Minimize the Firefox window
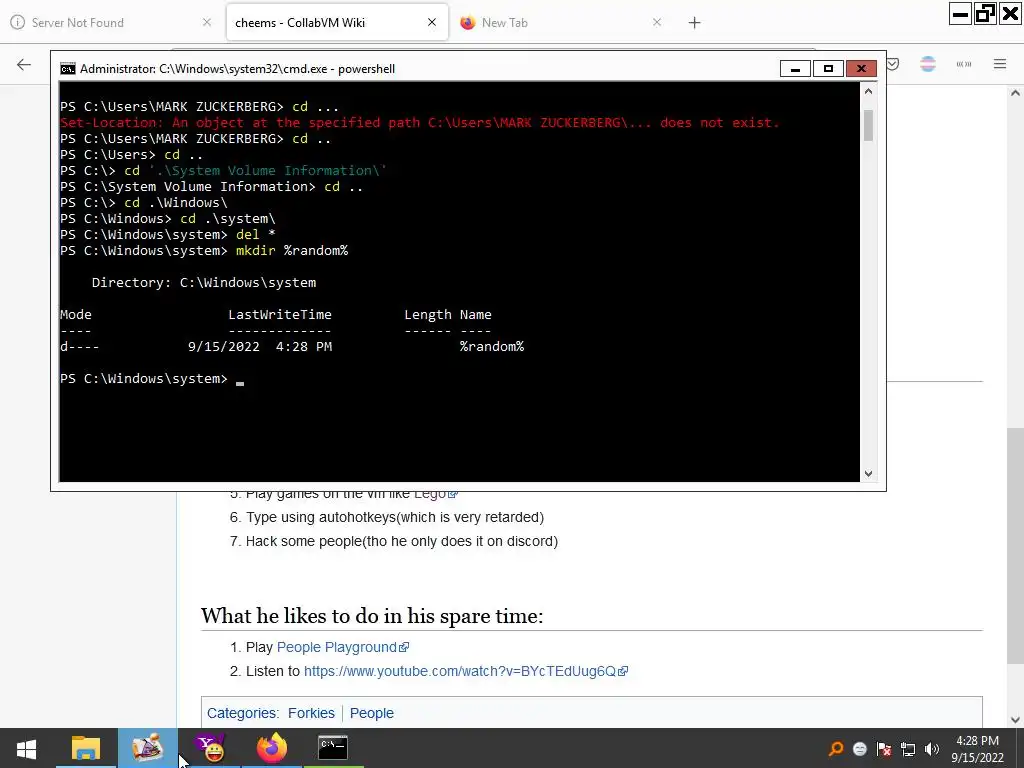 pos(960,14)
